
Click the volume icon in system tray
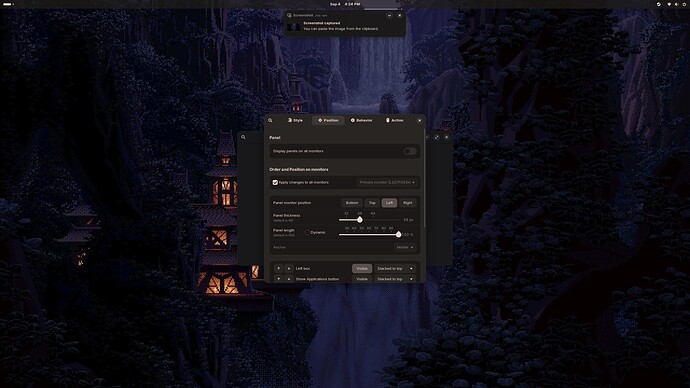pos(677,4)
